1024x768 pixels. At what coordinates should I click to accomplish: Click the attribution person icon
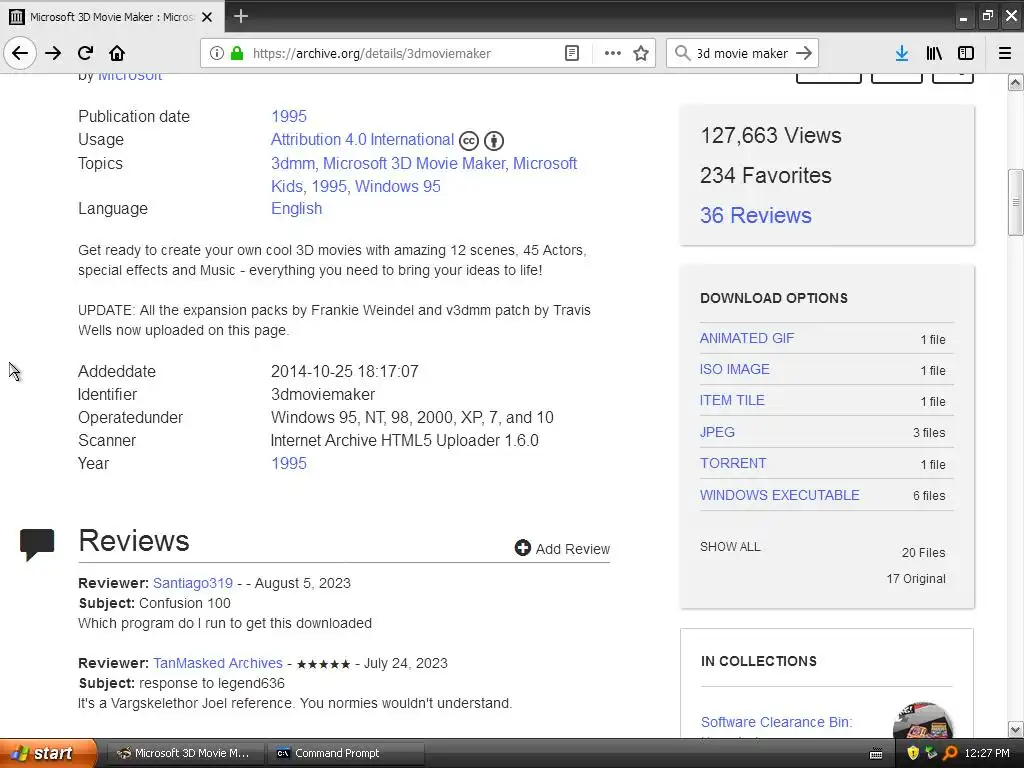[494, 140]
